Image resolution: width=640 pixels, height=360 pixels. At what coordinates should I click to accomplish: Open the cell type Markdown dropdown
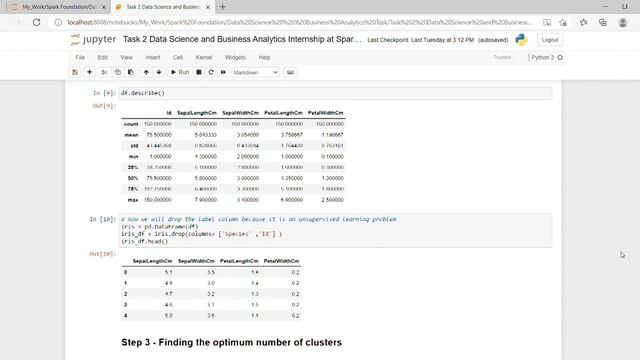tap(256, 72)
